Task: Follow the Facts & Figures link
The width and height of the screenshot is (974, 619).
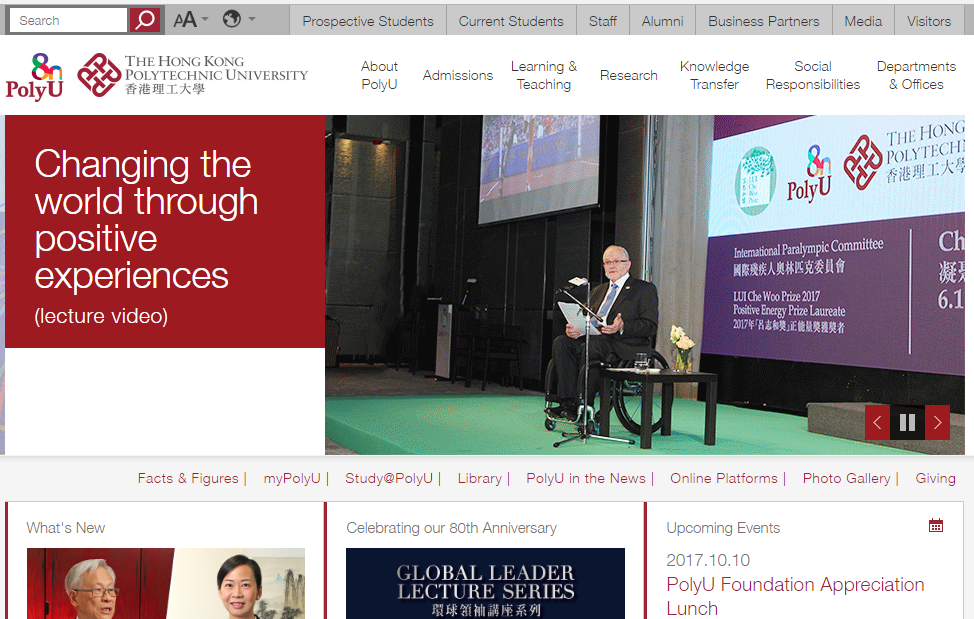Action: [x=188, y=478]
